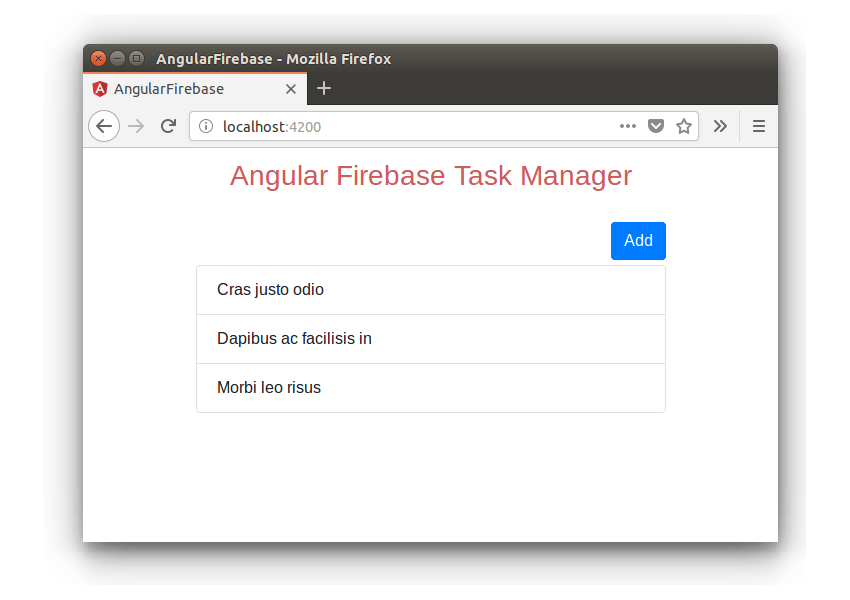The image size is (850, 600).
Task: Select the 'Dapibus ac facilisis in' task
Action: pyautogui.click(x=431, y=339)
